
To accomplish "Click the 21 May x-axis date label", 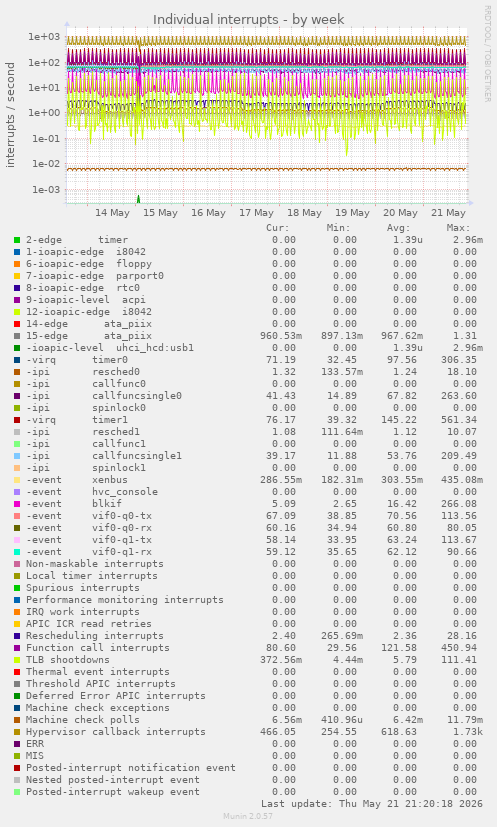I will [x=448, y=213].
